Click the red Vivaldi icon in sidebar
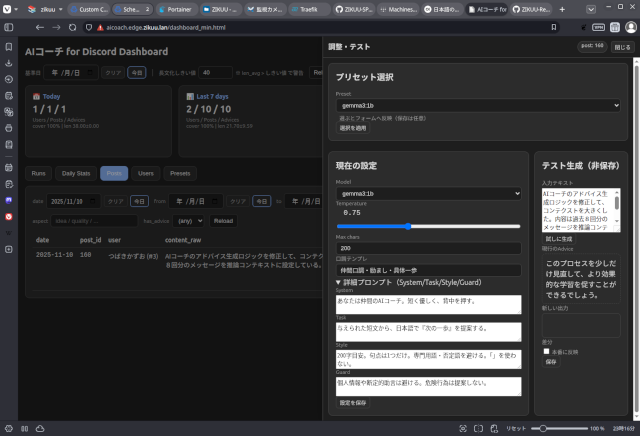Viewport: 640px width, 436px height. pos(8,213)
